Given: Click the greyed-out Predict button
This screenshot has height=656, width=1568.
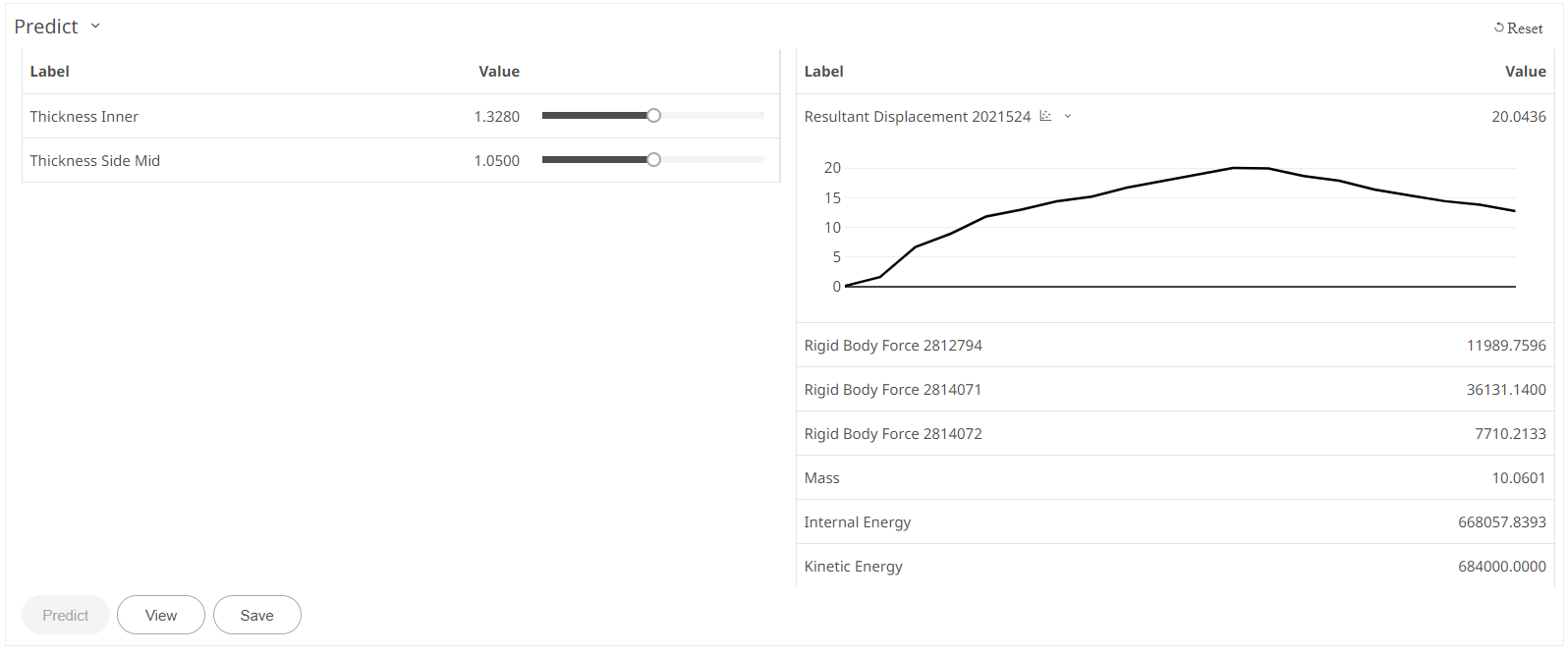Looking at the screenshot, I should [x=66, y=615].
